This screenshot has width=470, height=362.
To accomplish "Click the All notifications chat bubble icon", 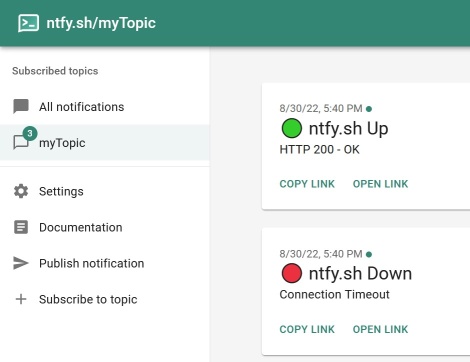I will point(21,107).
